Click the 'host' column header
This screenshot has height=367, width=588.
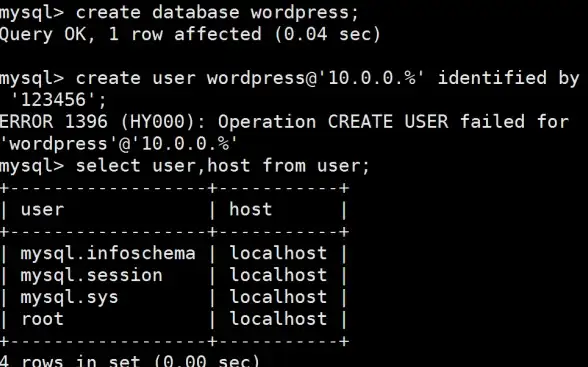click(x=250, y=209)
